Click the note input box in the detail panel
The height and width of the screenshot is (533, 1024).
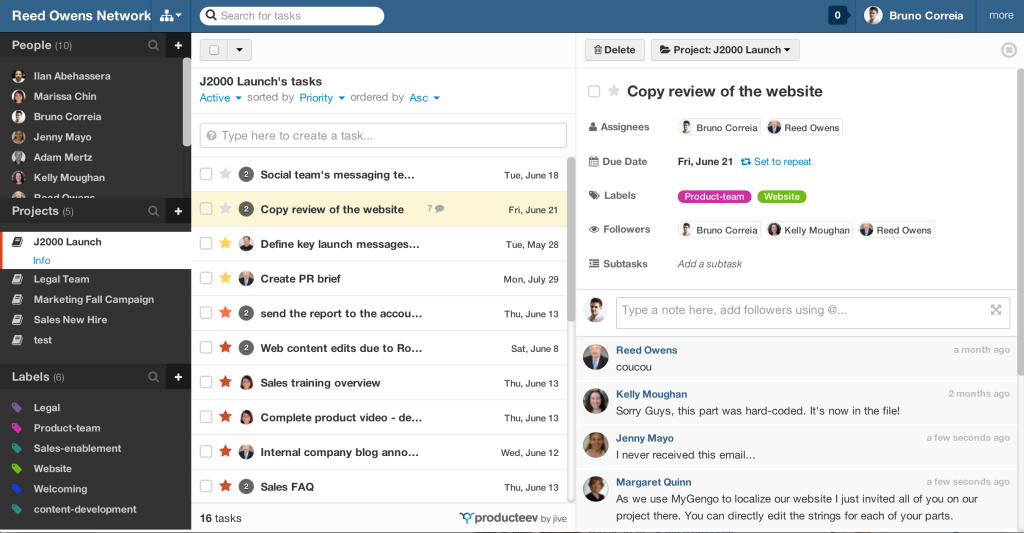point(813,312)
